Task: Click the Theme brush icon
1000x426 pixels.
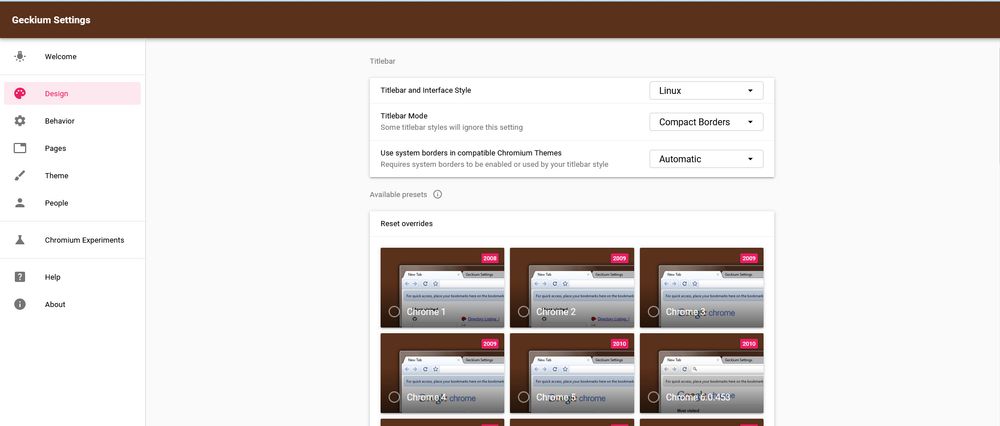Action: tap(20, 176)
